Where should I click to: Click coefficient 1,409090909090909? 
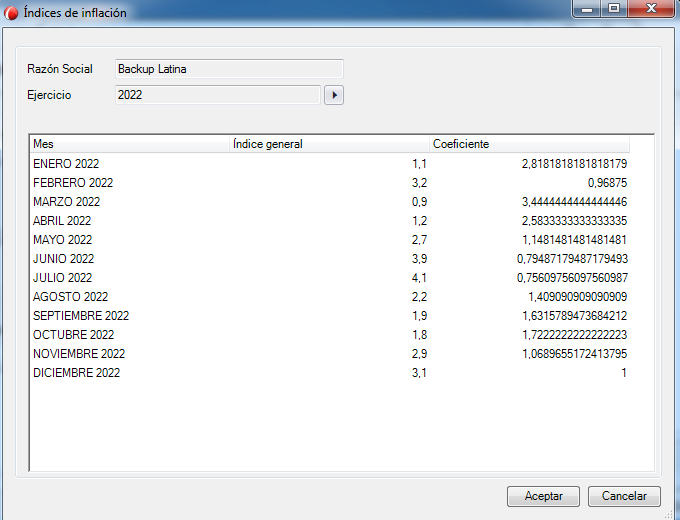coord(578,297)
